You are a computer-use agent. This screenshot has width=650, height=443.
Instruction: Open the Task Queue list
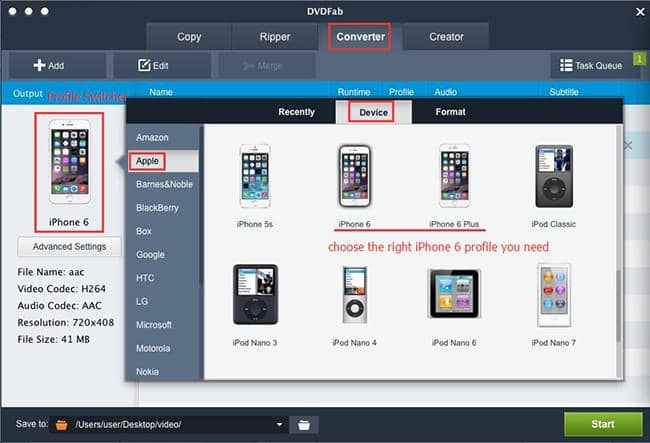(x=591, y=65)
